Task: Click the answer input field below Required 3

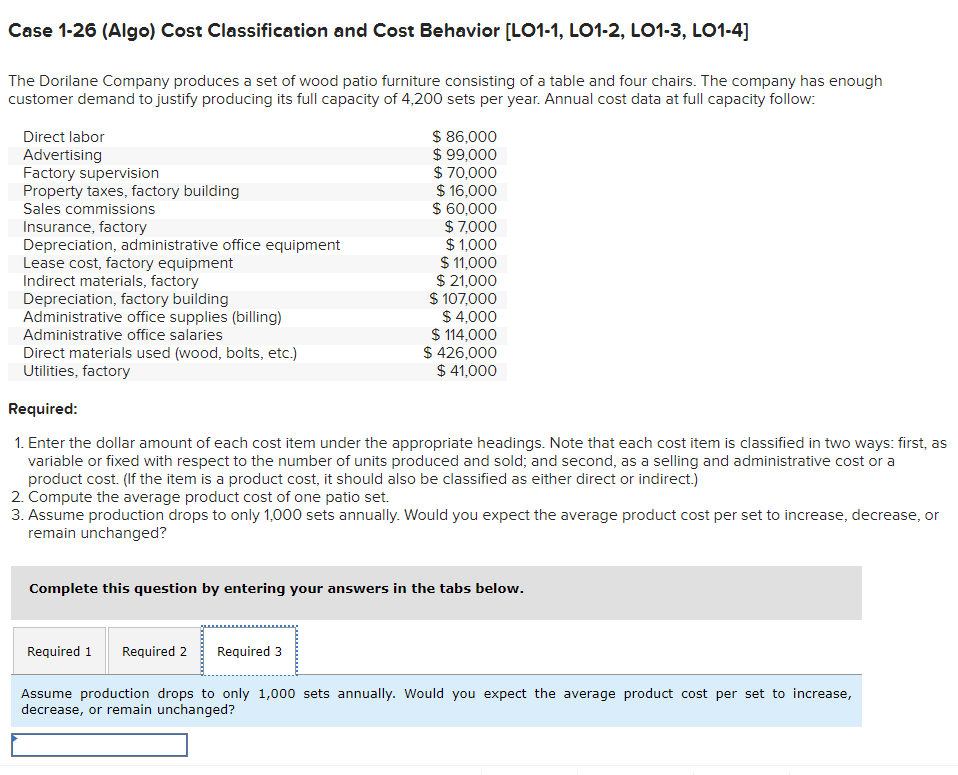Action: click(x=98, y=744)
